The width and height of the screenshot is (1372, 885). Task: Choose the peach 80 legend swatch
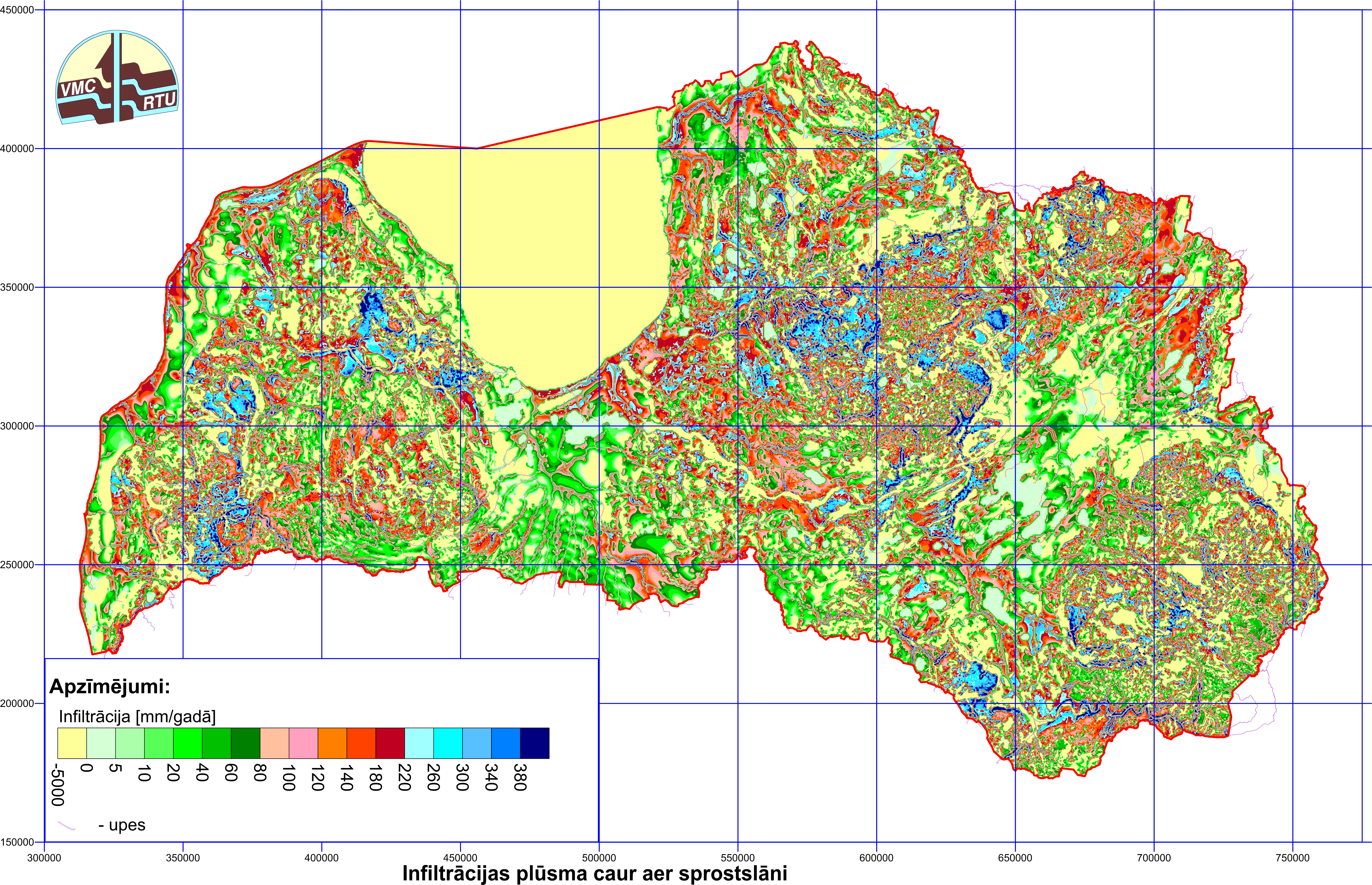point(275,743)
